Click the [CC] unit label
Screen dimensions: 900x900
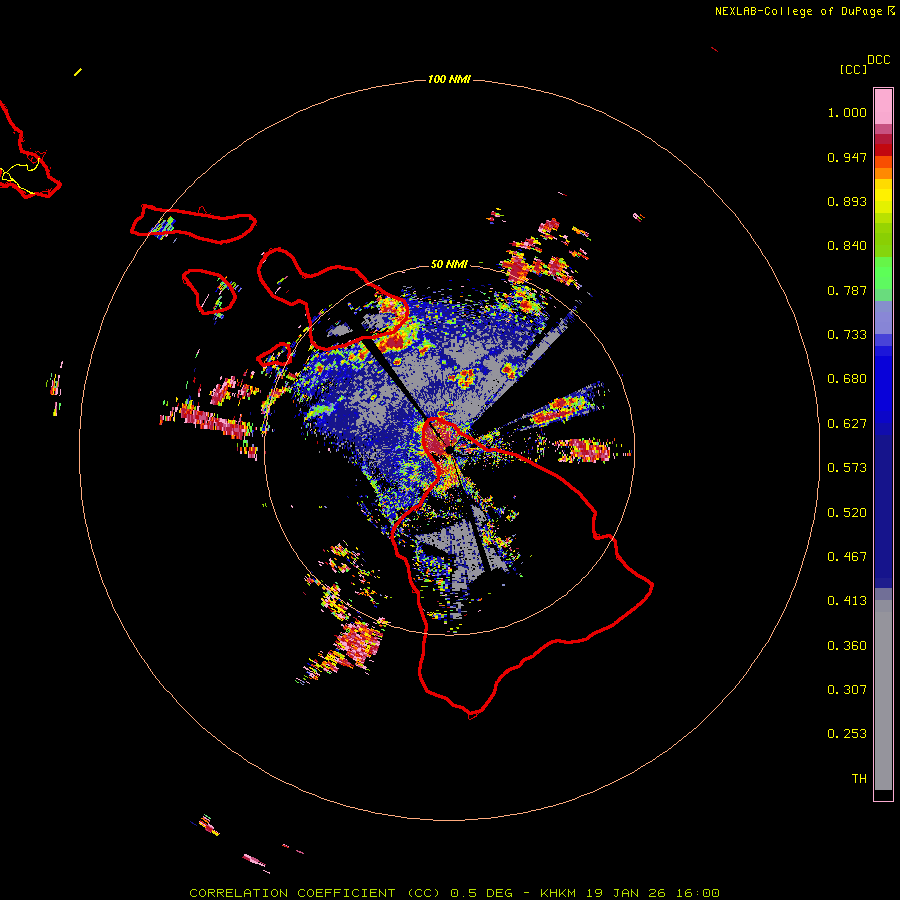click(853, 70)
